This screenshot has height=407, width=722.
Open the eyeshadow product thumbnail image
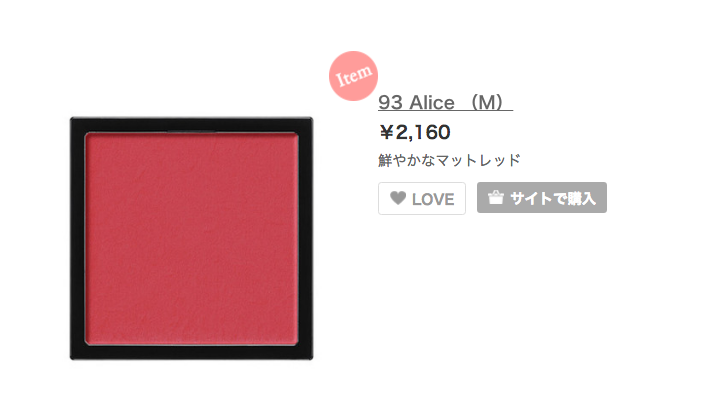tap(192, 238)
